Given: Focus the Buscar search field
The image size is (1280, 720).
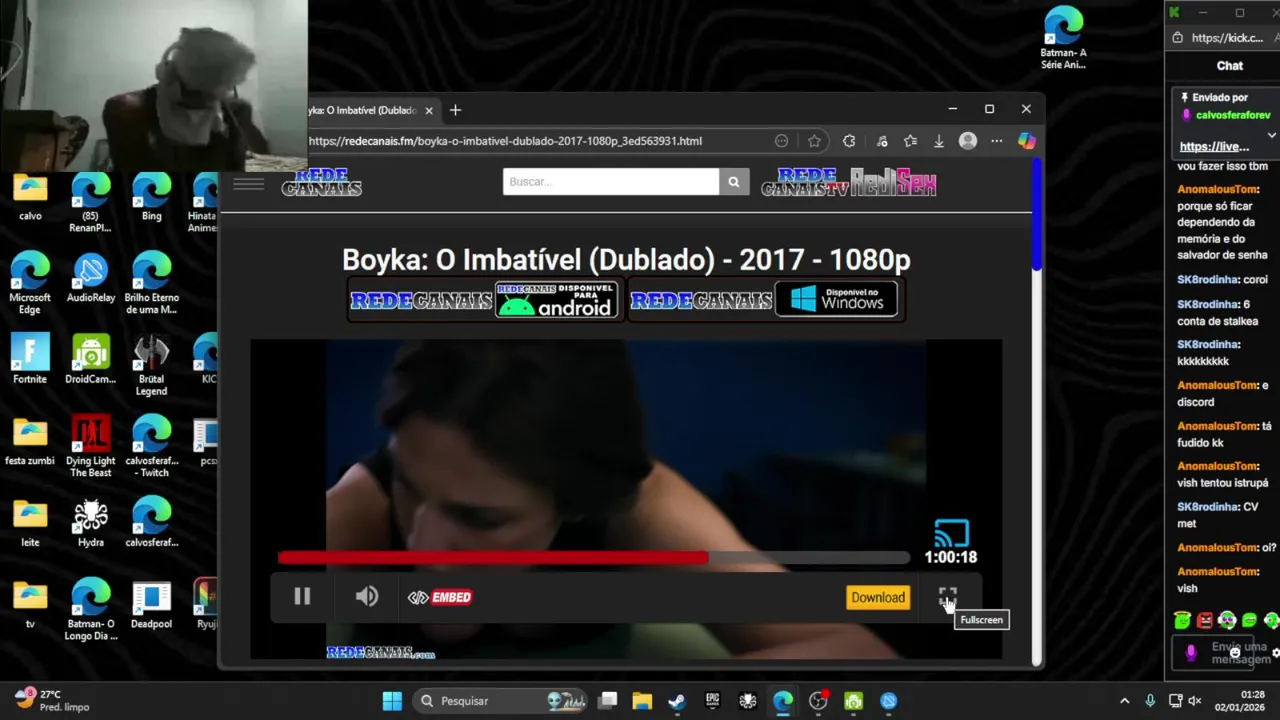Looking at the screenshot, I should point(610,181).
